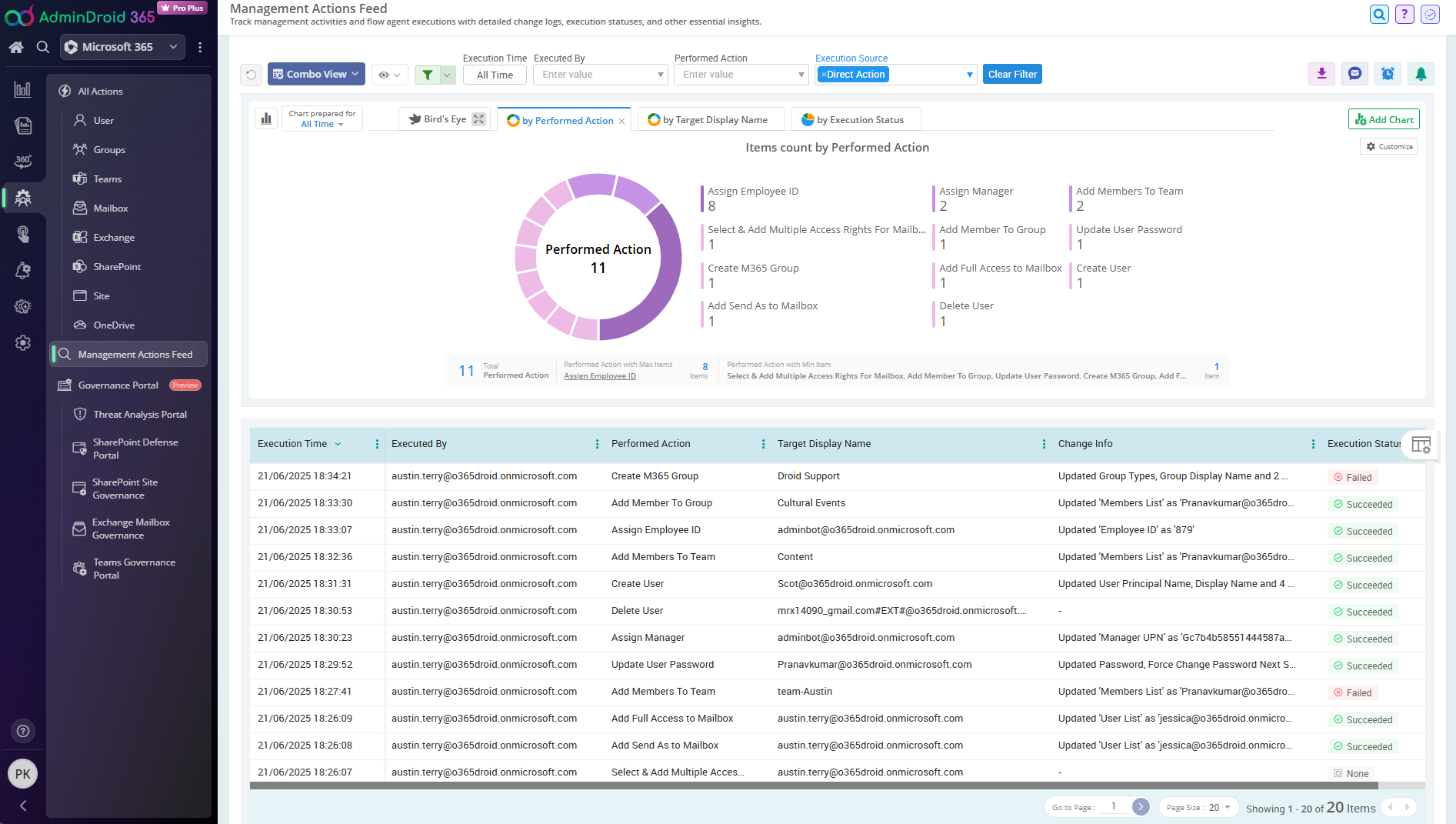The width and height of the screenshot is (1456, 824).
Task: Open the help question mark icon
Action: click(x=1404, y=14)
